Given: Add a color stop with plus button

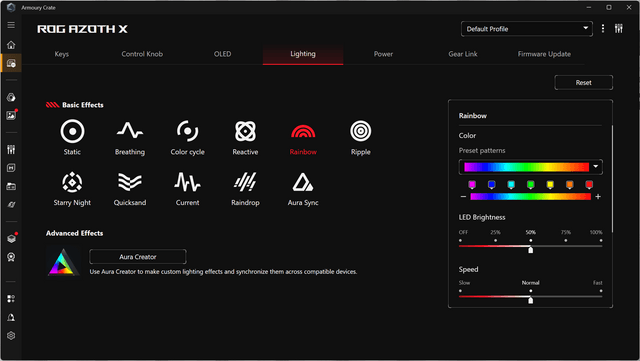Looking at the screenshot, I should pyautogui.click(x=598, y=196).
